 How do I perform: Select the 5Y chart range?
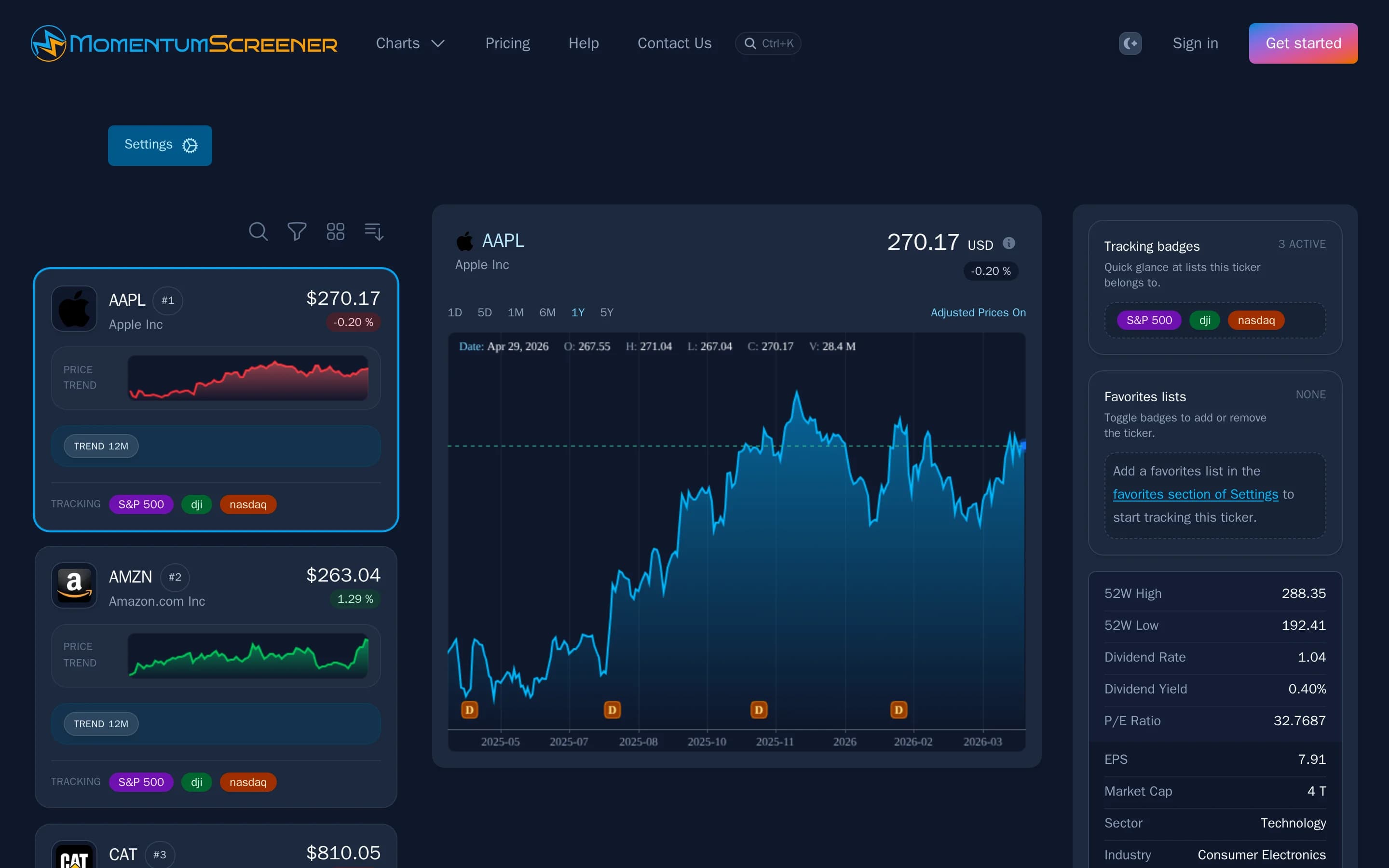pyautogui.click(x=607, y=312)
